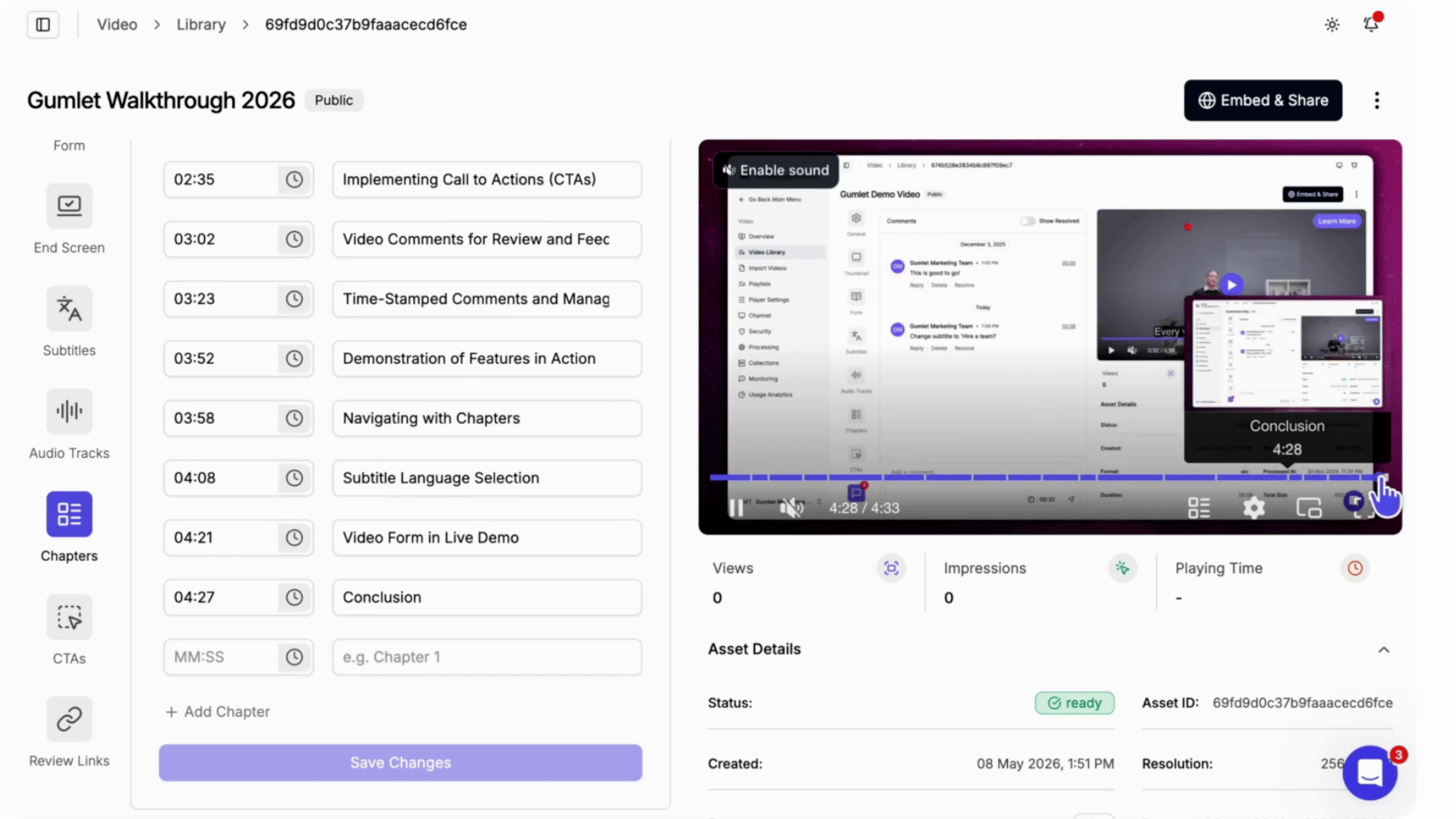The image size is (1456, 819).
Task: Open the chat support widget
Action: (x=1370, y=773)
